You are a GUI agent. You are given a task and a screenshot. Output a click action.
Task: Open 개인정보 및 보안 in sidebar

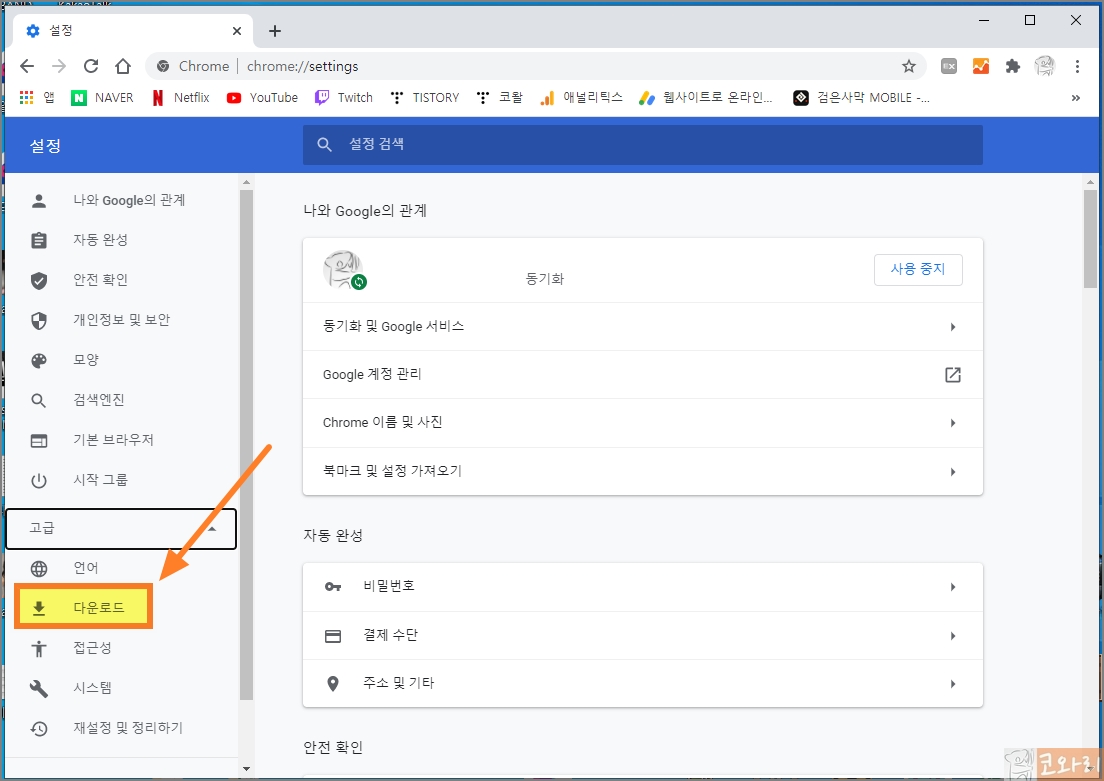[x=121, y=320]
